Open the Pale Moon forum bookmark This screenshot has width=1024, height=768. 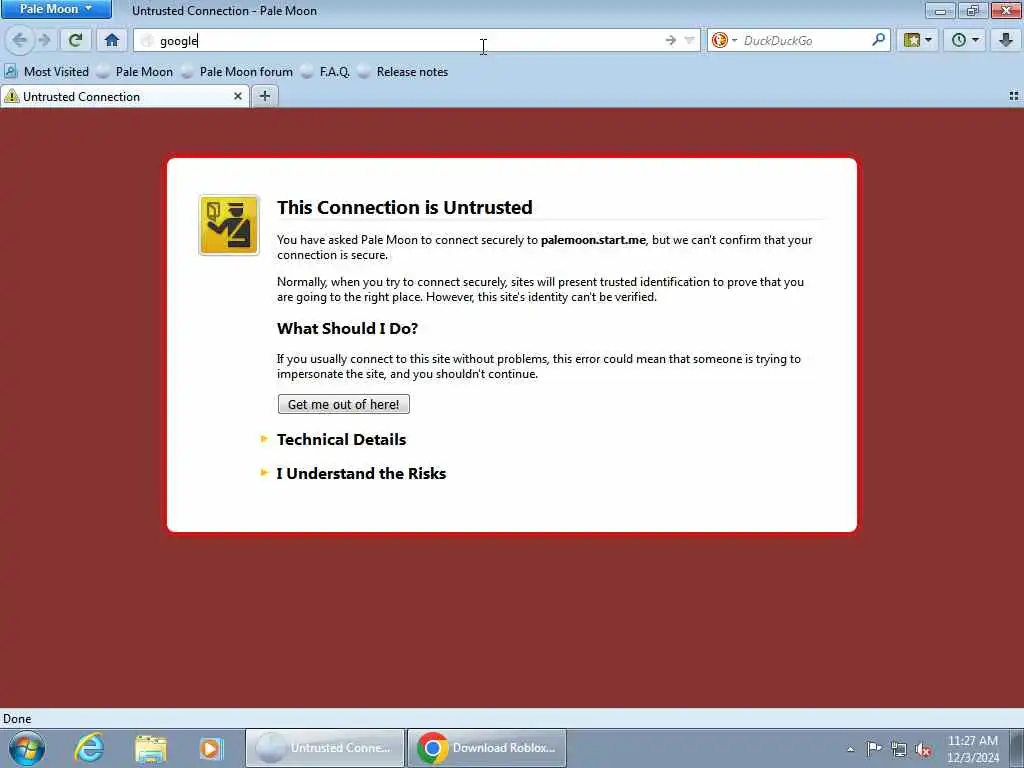(x=236, y=72)
